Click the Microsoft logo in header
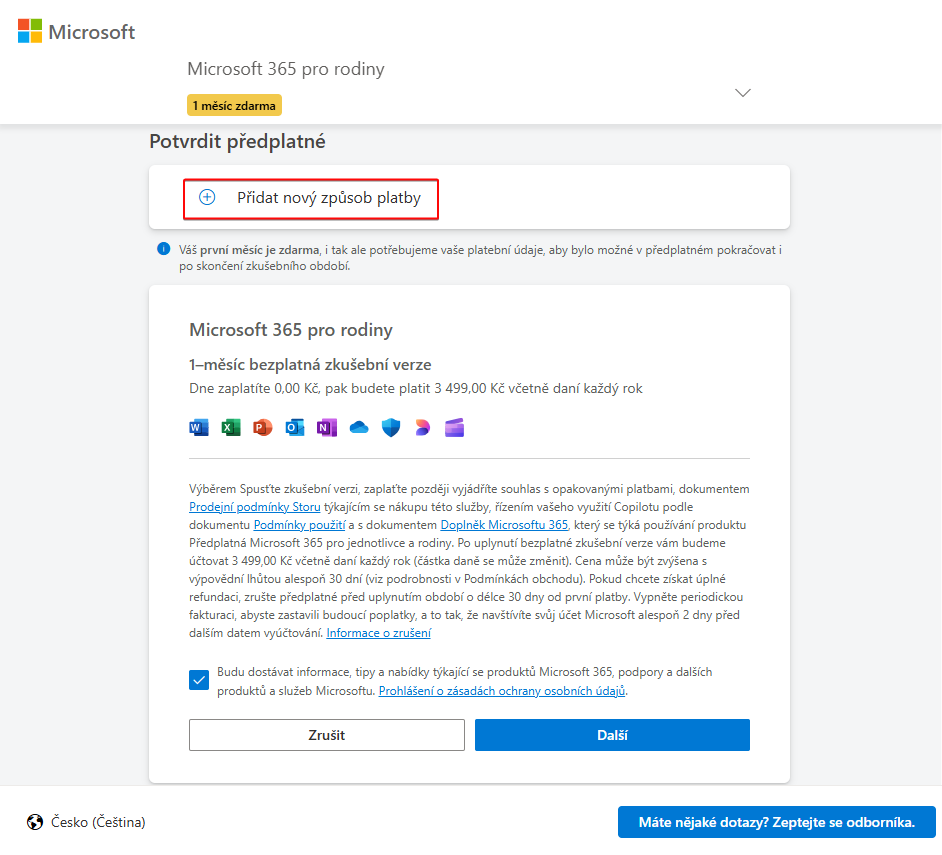 coord(77,32)
